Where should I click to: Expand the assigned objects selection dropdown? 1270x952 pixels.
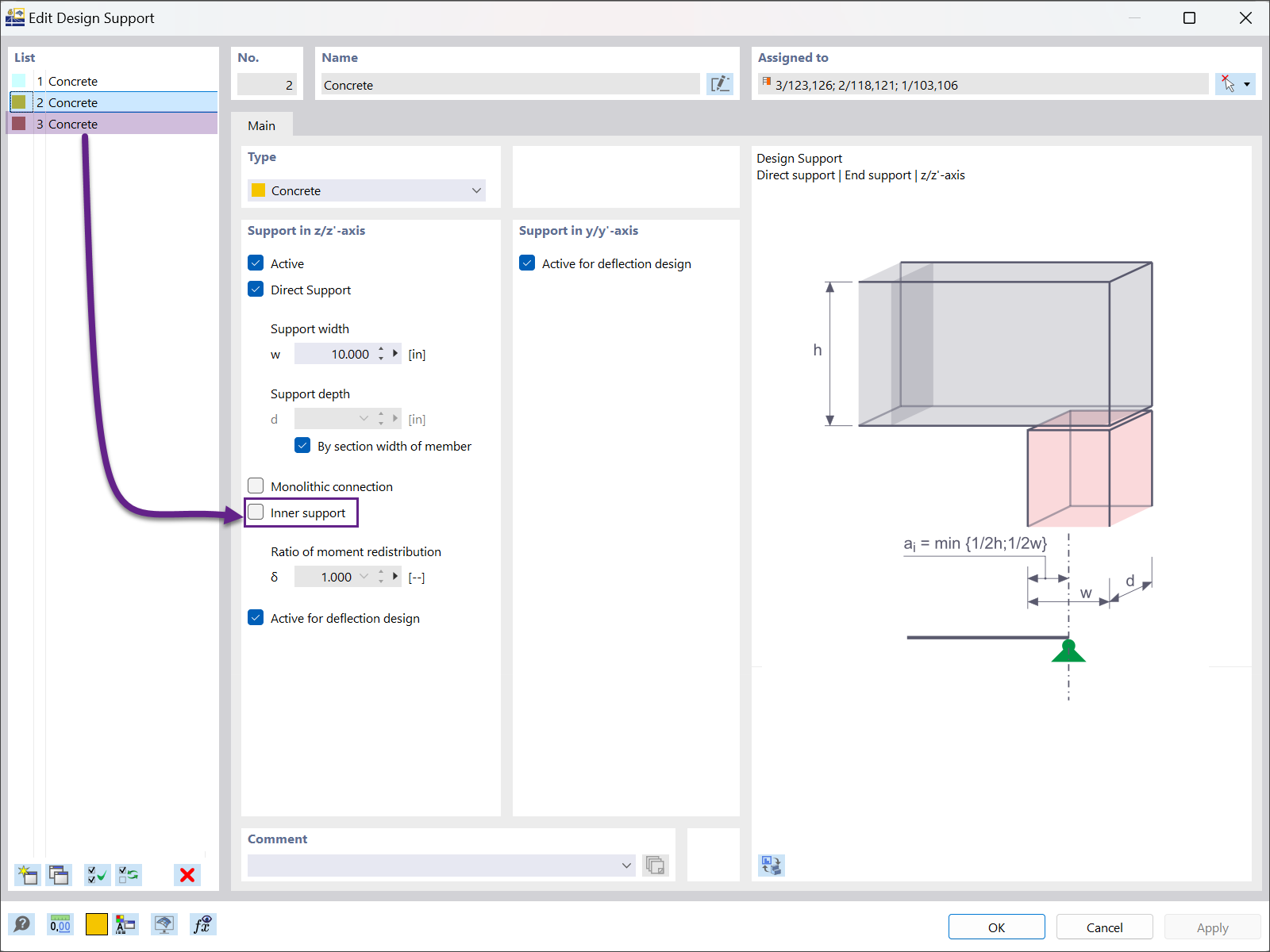tap(1246, 83)
